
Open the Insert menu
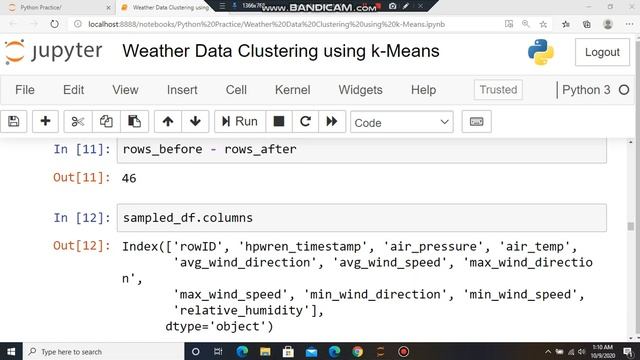[x=182, y=90]
